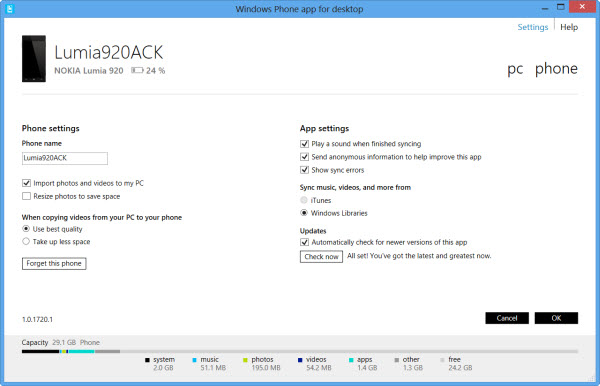The image size is (600, 386).
Task: Toggle Send anonymous information checkbox
Action: (304, 157)
